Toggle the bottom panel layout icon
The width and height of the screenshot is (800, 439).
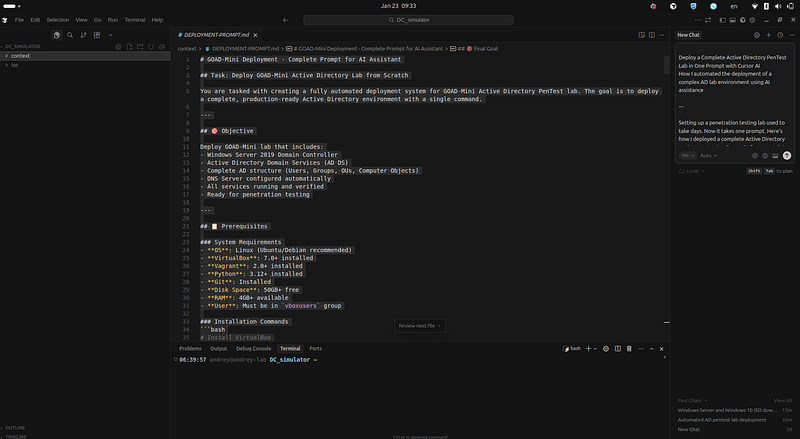coord(733,20)
